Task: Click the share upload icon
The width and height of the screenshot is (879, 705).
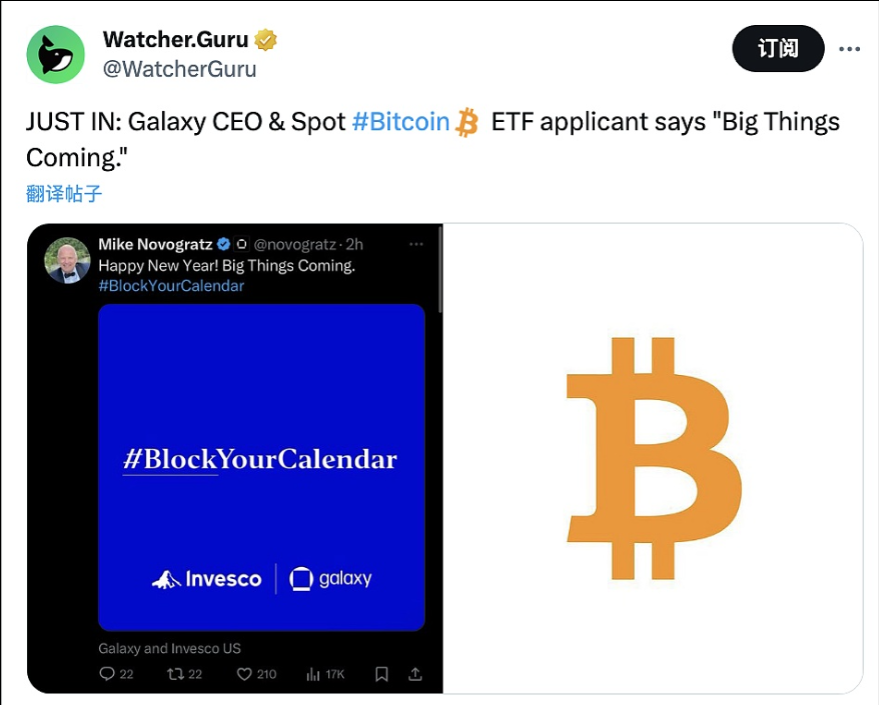Action: point(416,674)
